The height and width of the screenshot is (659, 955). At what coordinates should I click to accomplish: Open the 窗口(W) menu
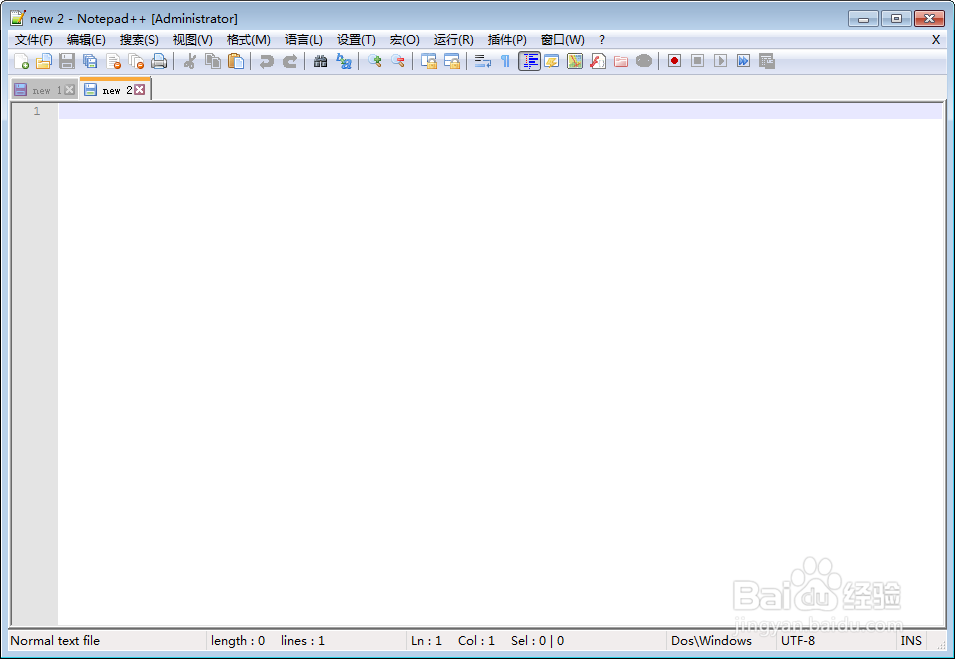tap(562, 40)
